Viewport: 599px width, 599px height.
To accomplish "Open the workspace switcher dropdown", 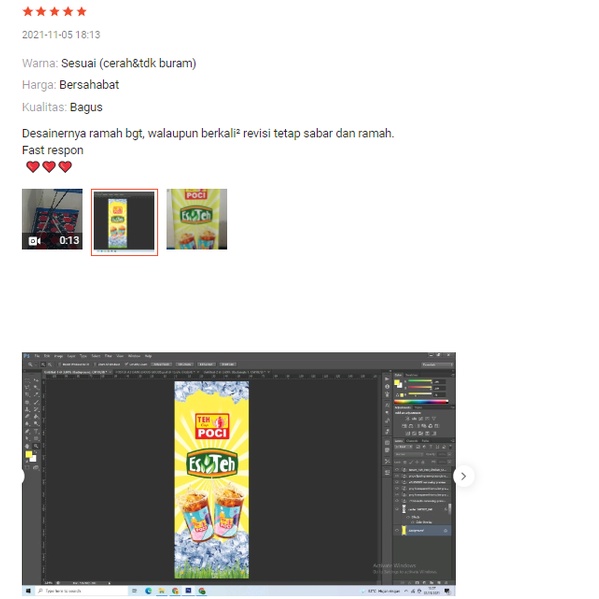I will coord(437,364).
